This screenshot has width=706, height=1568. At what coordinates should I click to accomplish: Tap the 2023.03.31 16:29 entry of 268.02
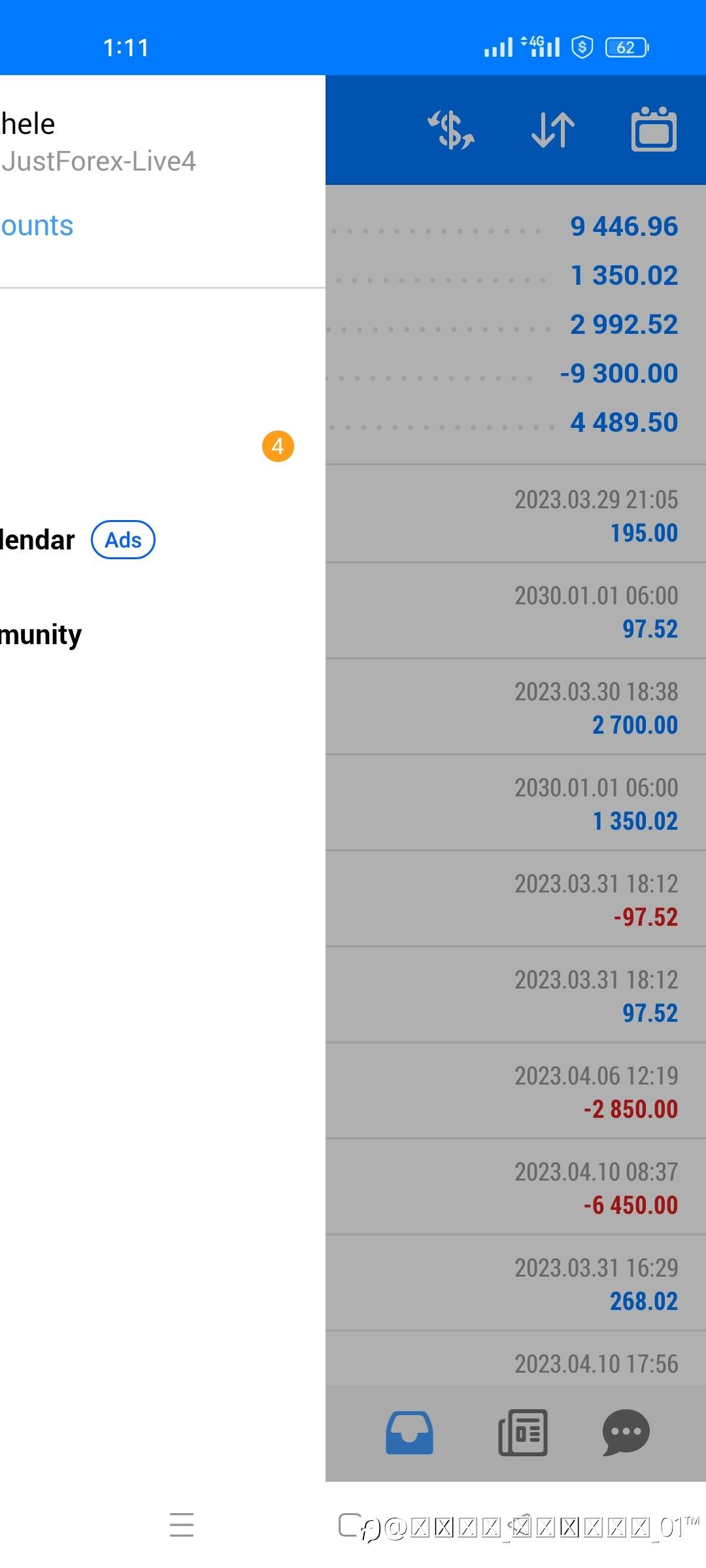click(x=515, y=1284)
